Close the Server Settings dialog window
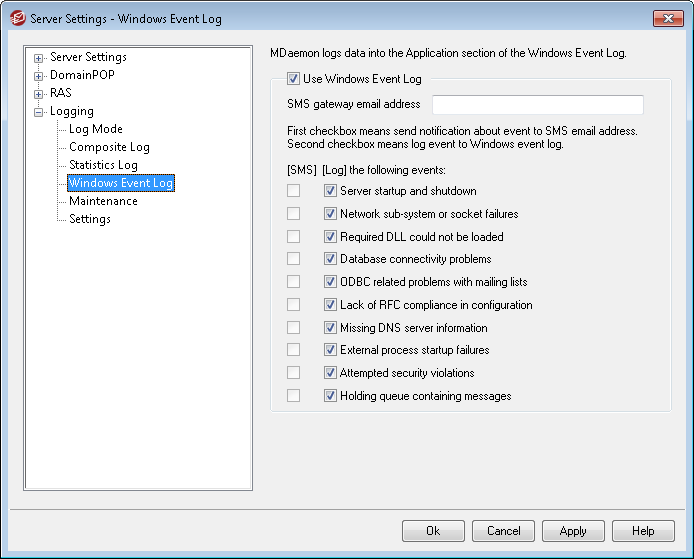 point(668,18)
